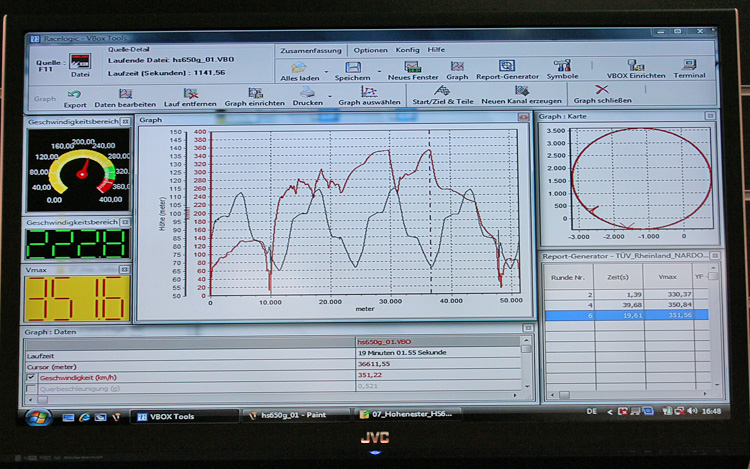Click the Export graph icon

point(75,93)
